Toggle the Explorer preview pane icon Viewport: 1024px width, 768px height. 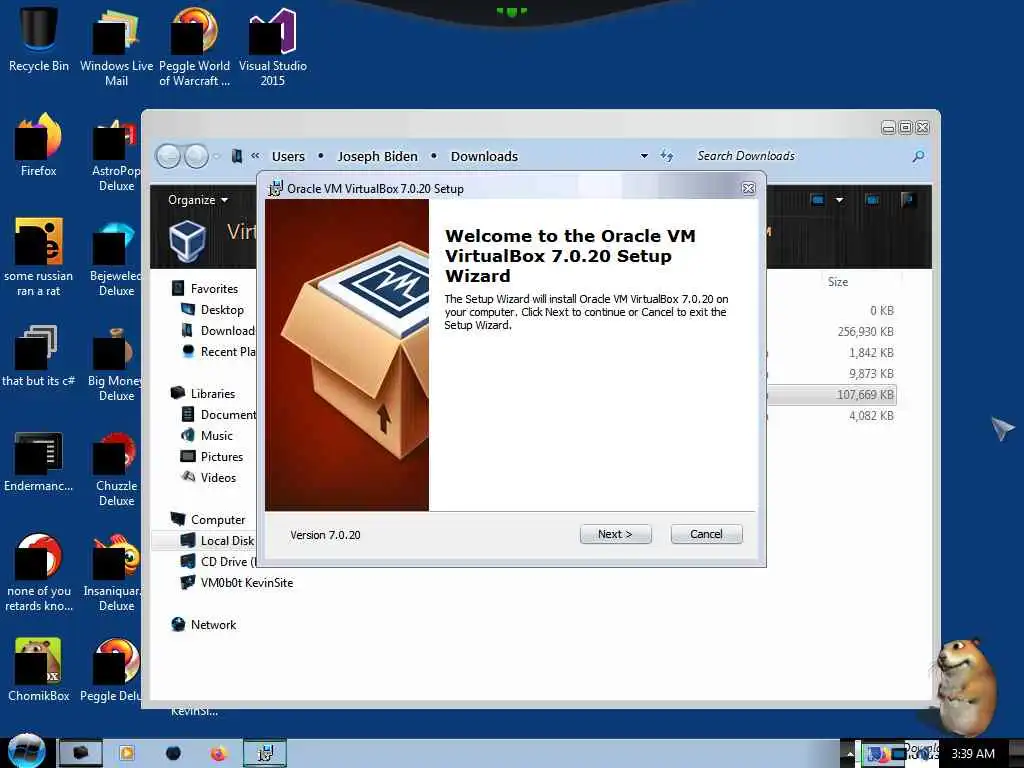pos(872,200)
